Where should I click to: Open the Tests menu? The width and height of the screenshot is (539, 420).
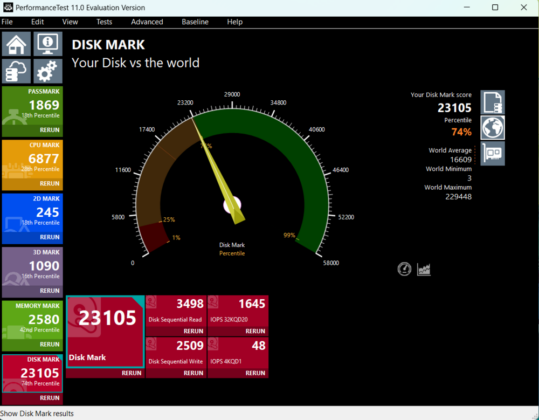pyautogui.click(x=104, y=22)
